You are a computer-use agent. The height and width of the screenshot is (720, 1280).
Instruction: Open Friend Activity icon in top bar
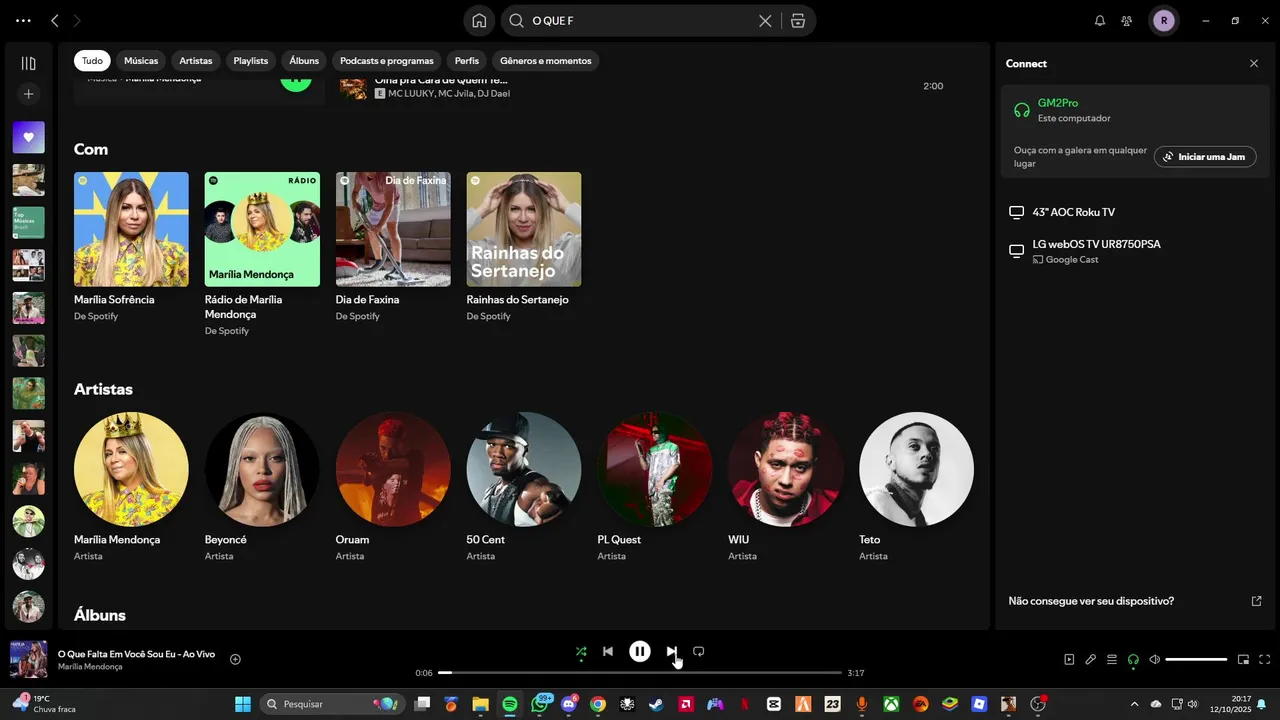1127,21
